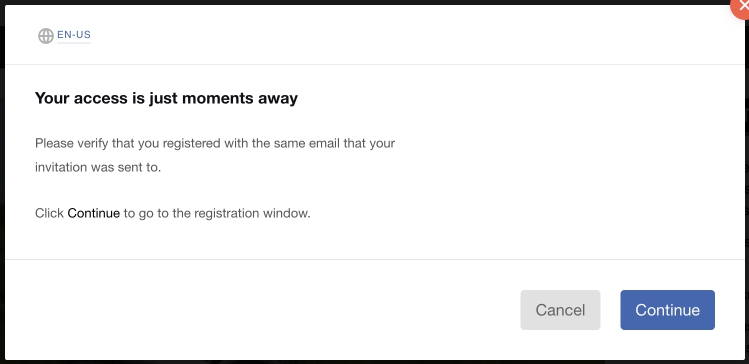Select the 'Please verify that you registered' line
Viewport: 749px width, 364px height.
tap(215, 144)
